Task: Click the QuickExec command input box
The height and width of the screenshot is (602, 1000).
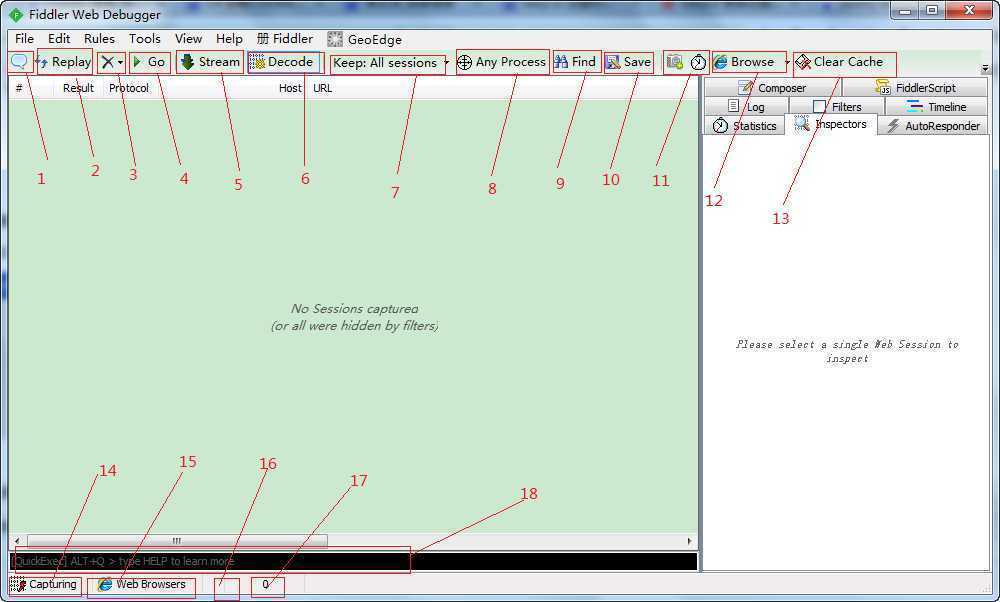Action: [x=354, y=561]
